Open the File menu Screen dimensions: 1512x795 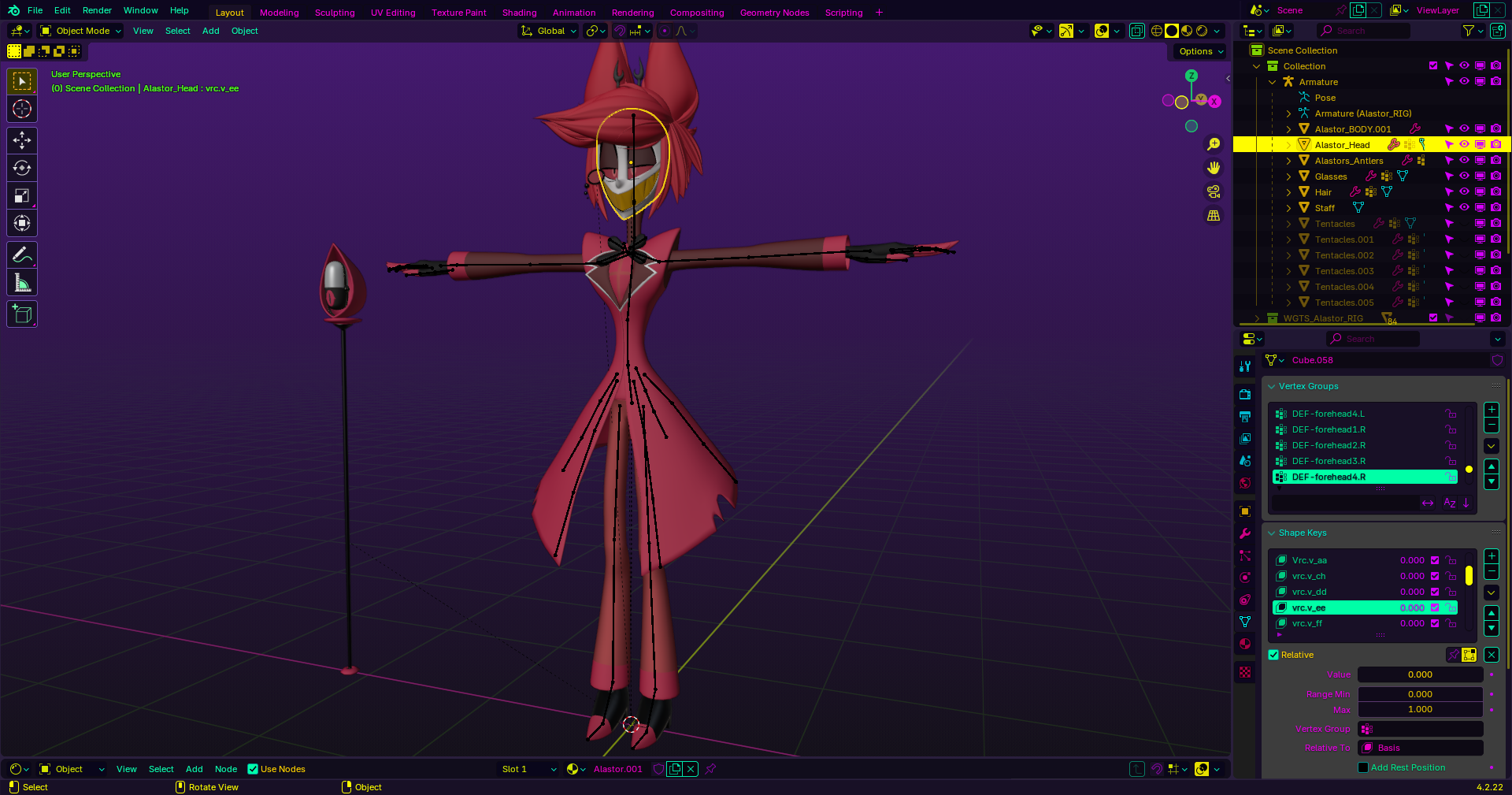35,10
